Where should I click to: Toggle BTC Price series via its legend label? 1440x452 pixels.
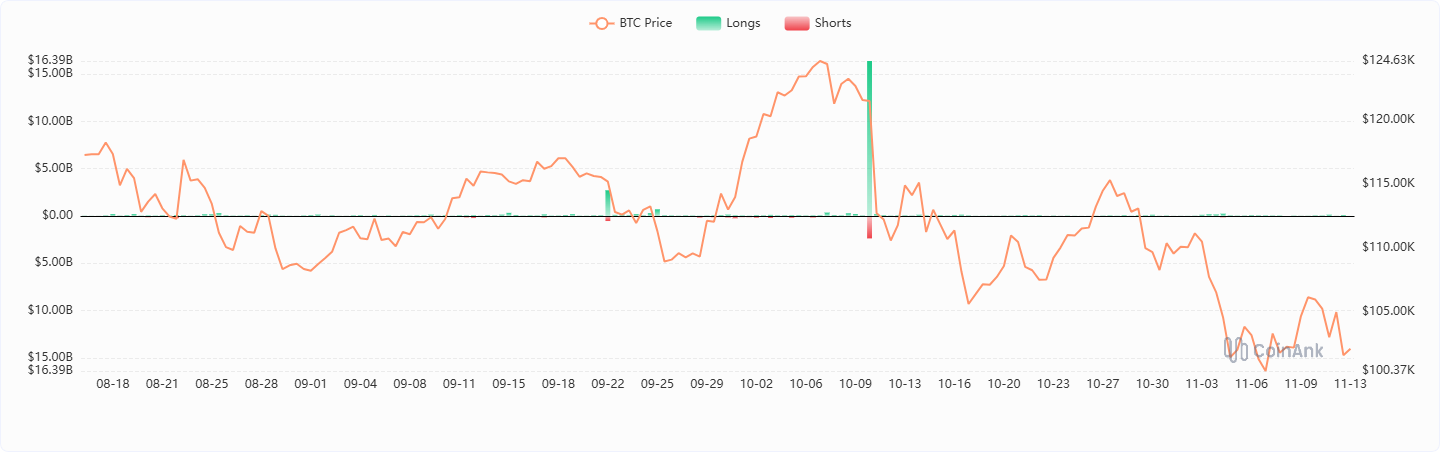646,23
